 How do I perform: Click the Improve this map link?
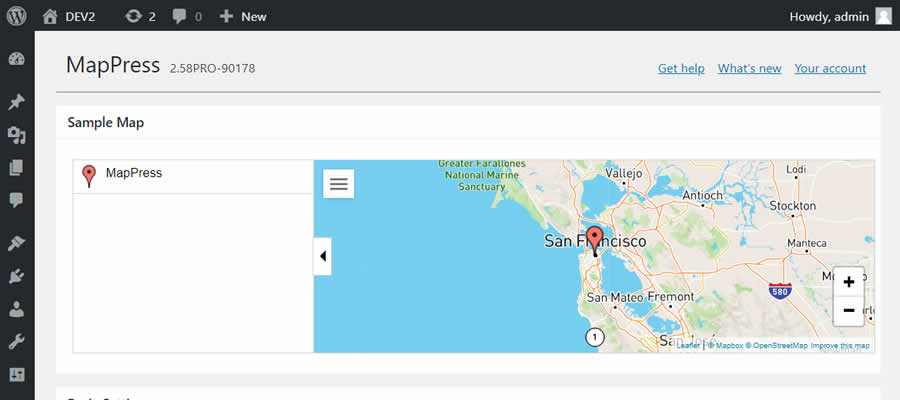pyautogui.click(x=840, y=345)
